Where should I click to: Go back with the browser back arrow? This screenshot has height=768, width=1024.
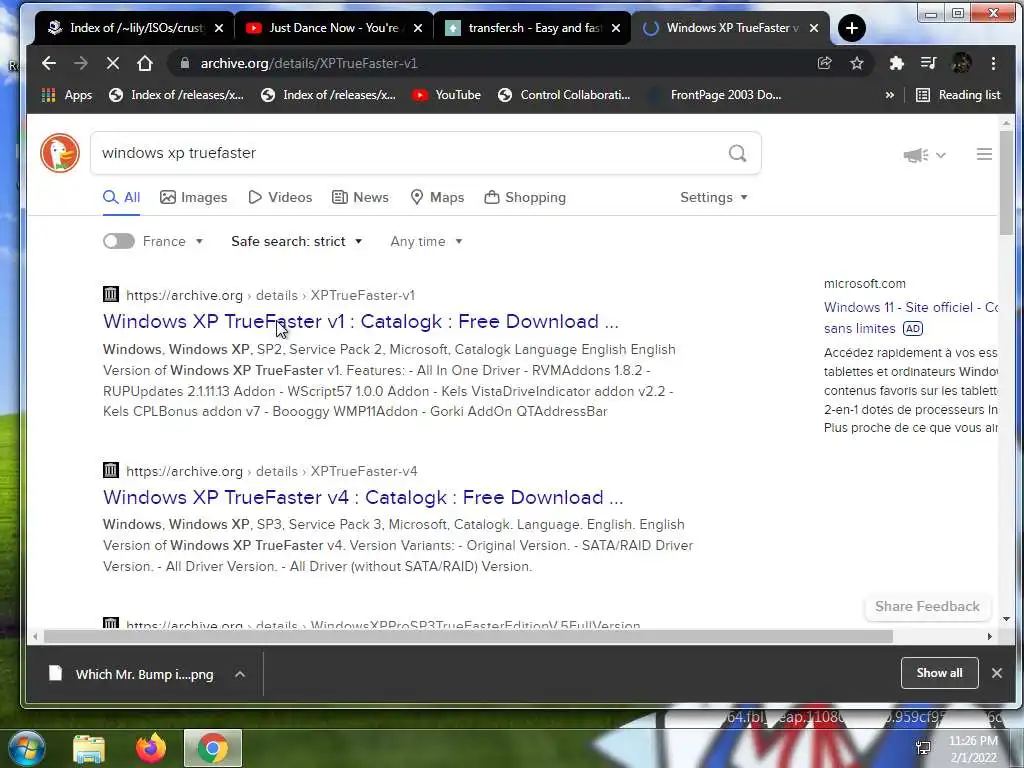click(x=49, y=63)
